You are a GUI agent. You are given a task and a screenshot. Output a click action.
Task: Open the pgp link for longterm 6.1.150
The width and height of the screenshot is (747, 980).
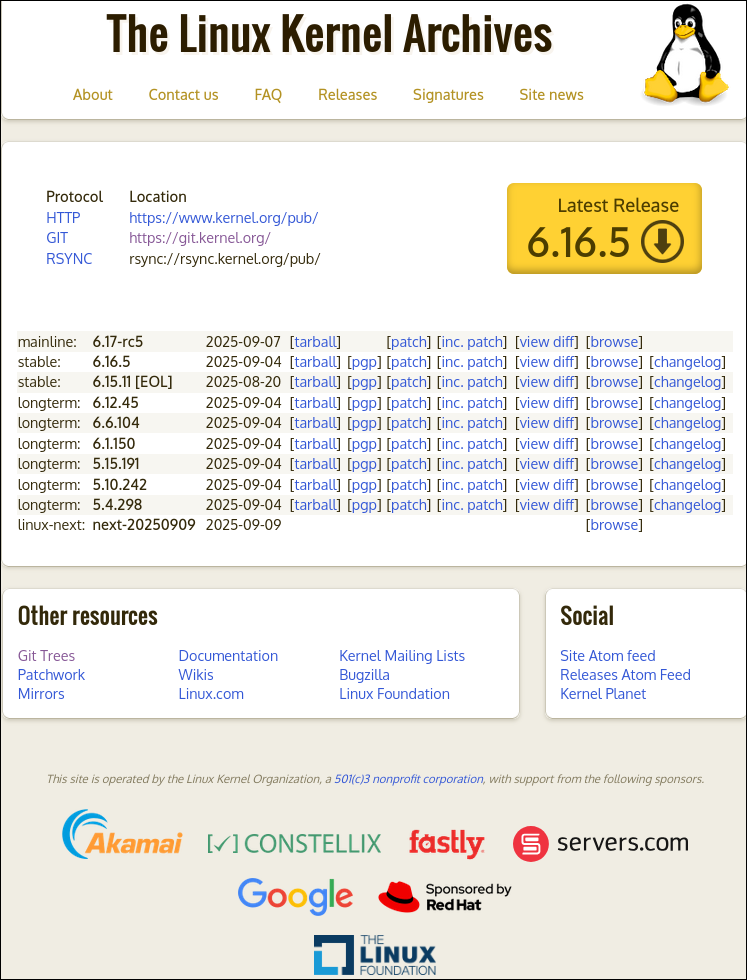click(x=363, y=444)
